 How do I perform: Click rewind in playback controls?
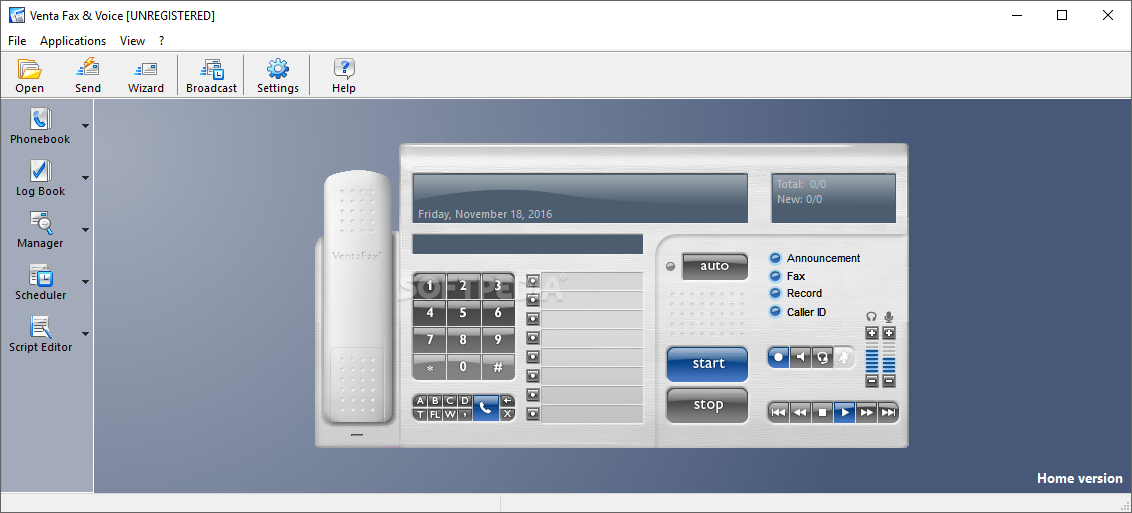(x=801, y=412)
